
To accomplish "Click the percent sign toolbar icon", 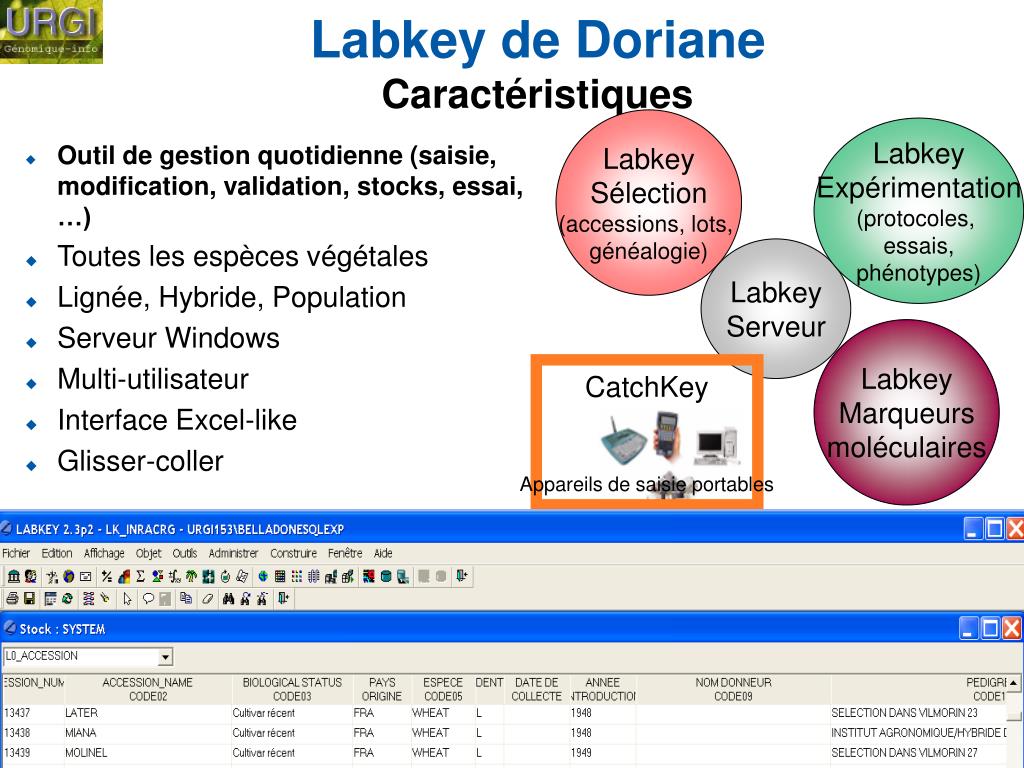I will pos(106,577).
